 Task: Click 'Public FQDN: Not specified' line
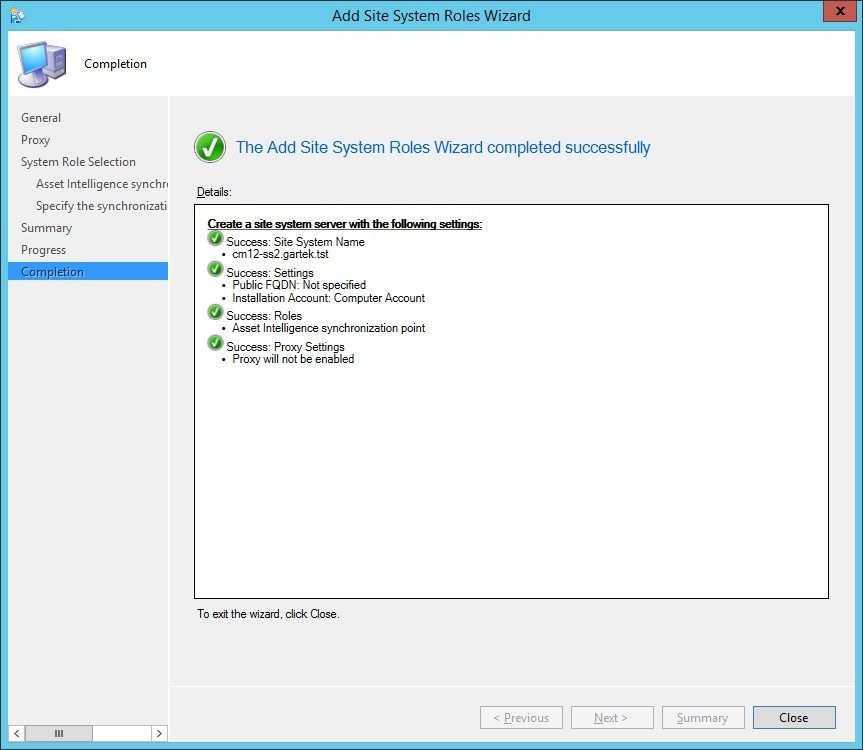pyautogui.click(x=299, y=285)
